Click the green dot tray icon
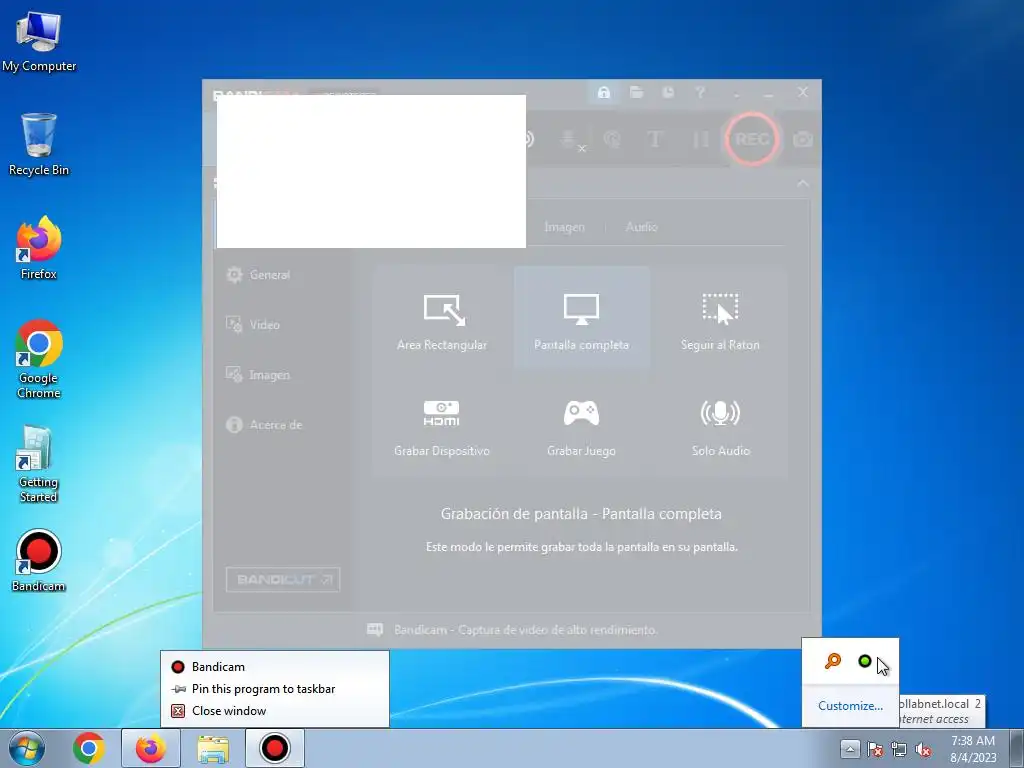Screen dimensions: 1024x768 865,661
